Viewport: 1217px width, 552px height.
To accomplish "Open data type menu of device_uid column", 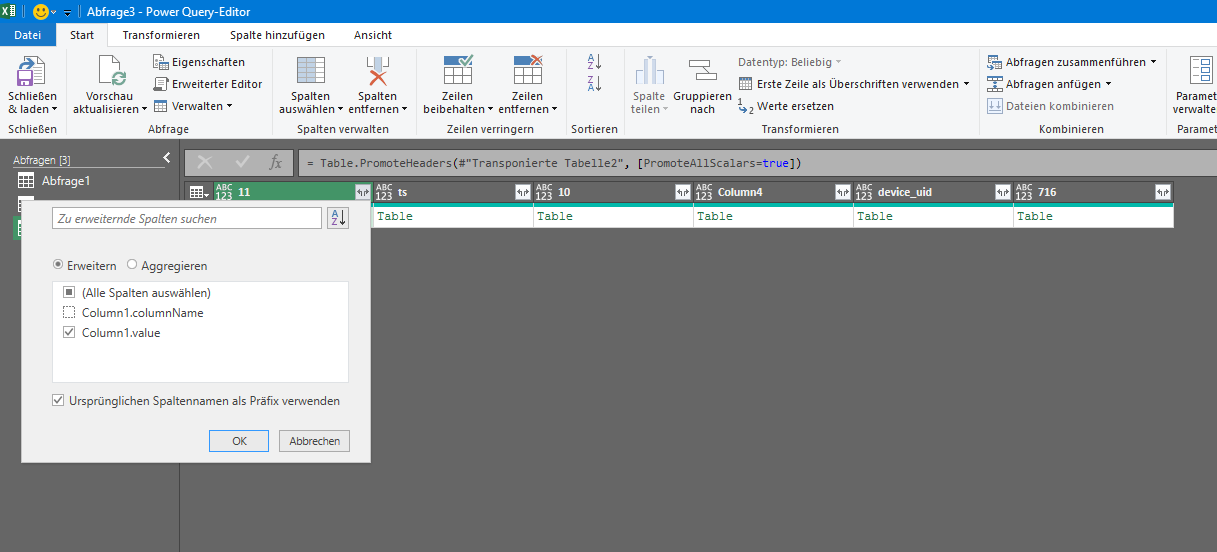I will [x=863, y=192].
